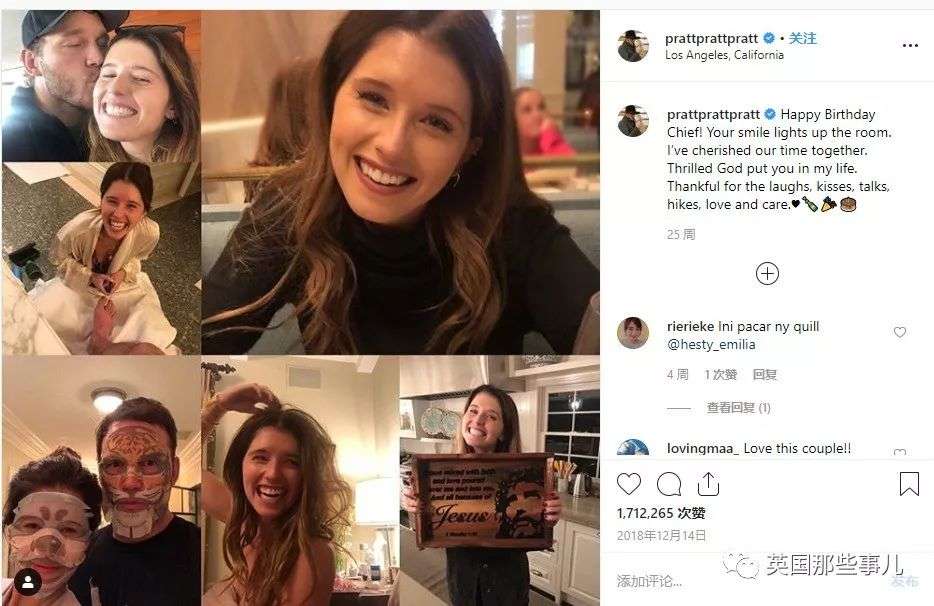Click lovingmaa_ commenter avatar
Image resolution: width=934 pixels, height=606 pixels.
(633, 450)
